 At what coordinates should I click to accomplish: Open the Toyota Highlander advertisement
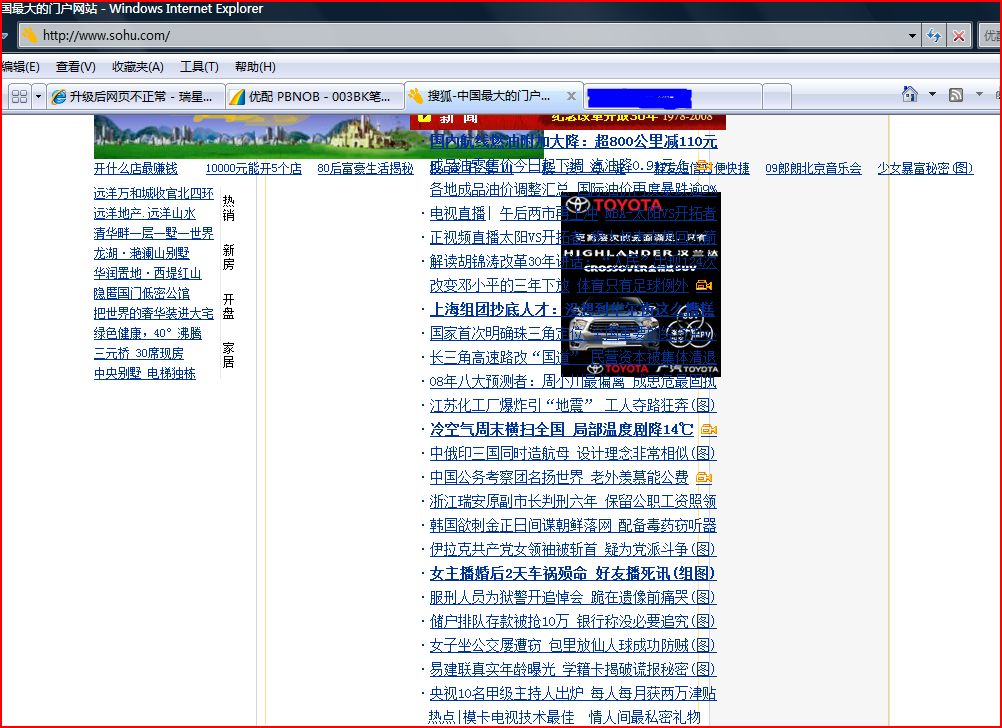[641, 284]
